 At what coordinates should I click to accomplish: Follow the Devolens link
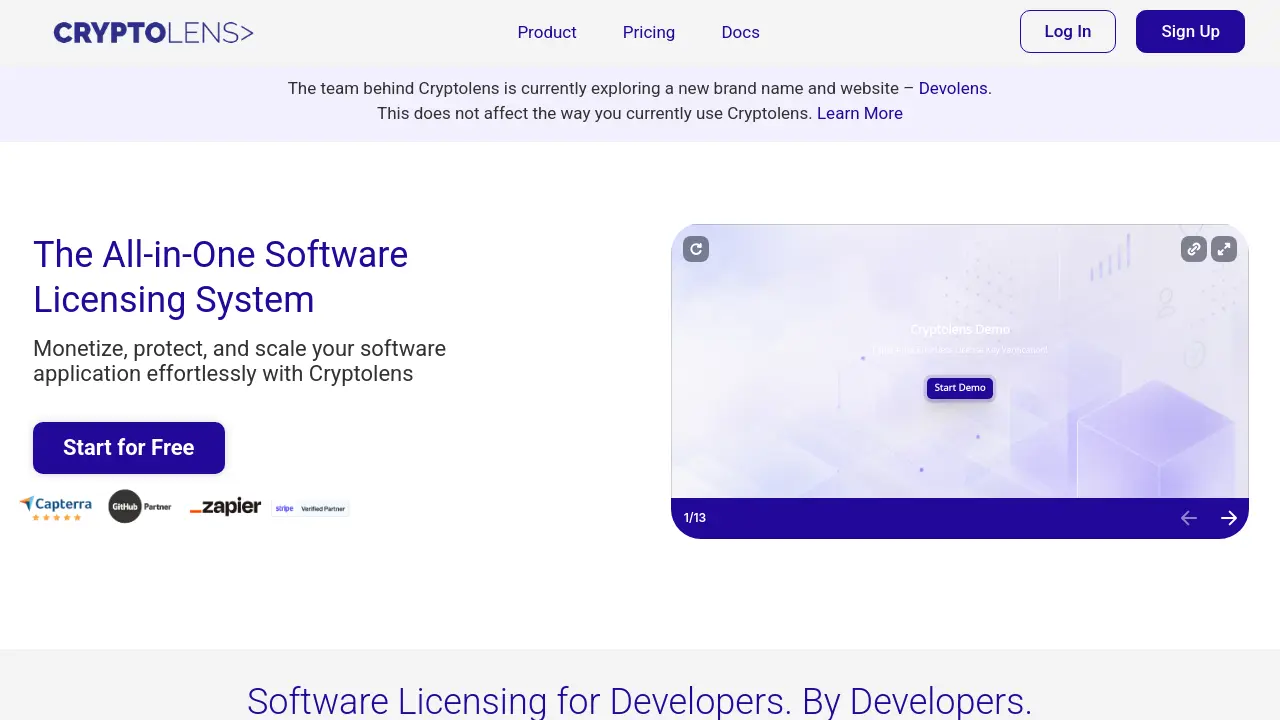pos(953,88)
